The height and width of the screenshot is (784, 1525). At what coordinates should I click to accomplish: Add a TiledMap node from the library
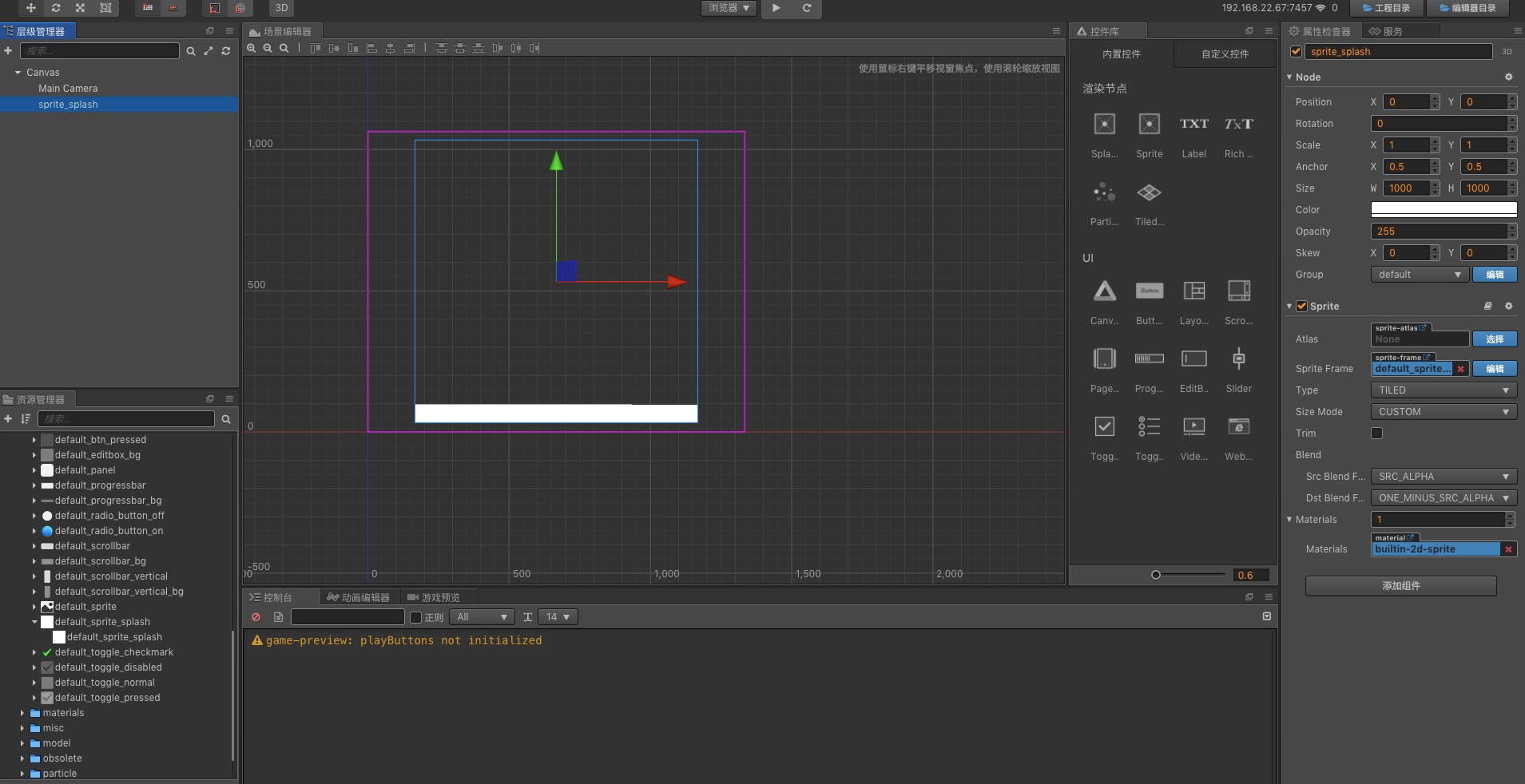coord(1149,204)
